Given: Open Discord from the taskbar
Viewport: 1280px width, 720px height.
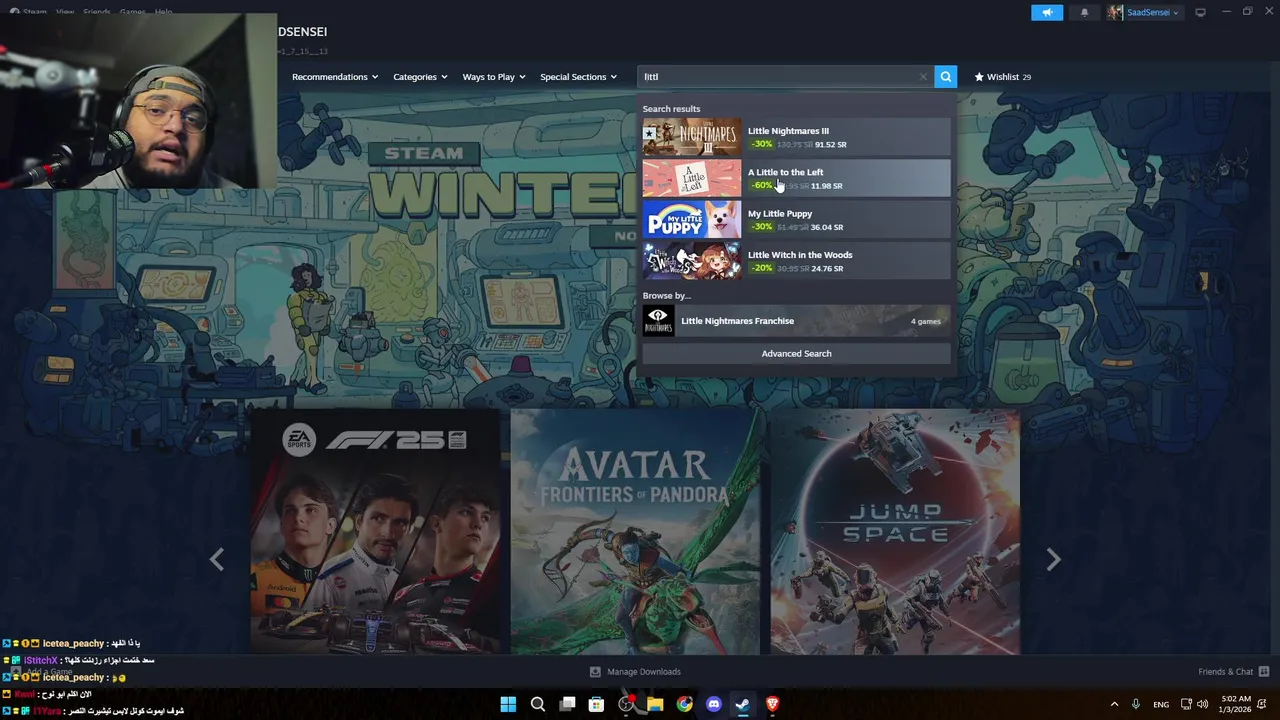Looking at the screenshot, I should click(x=713, y=704).
